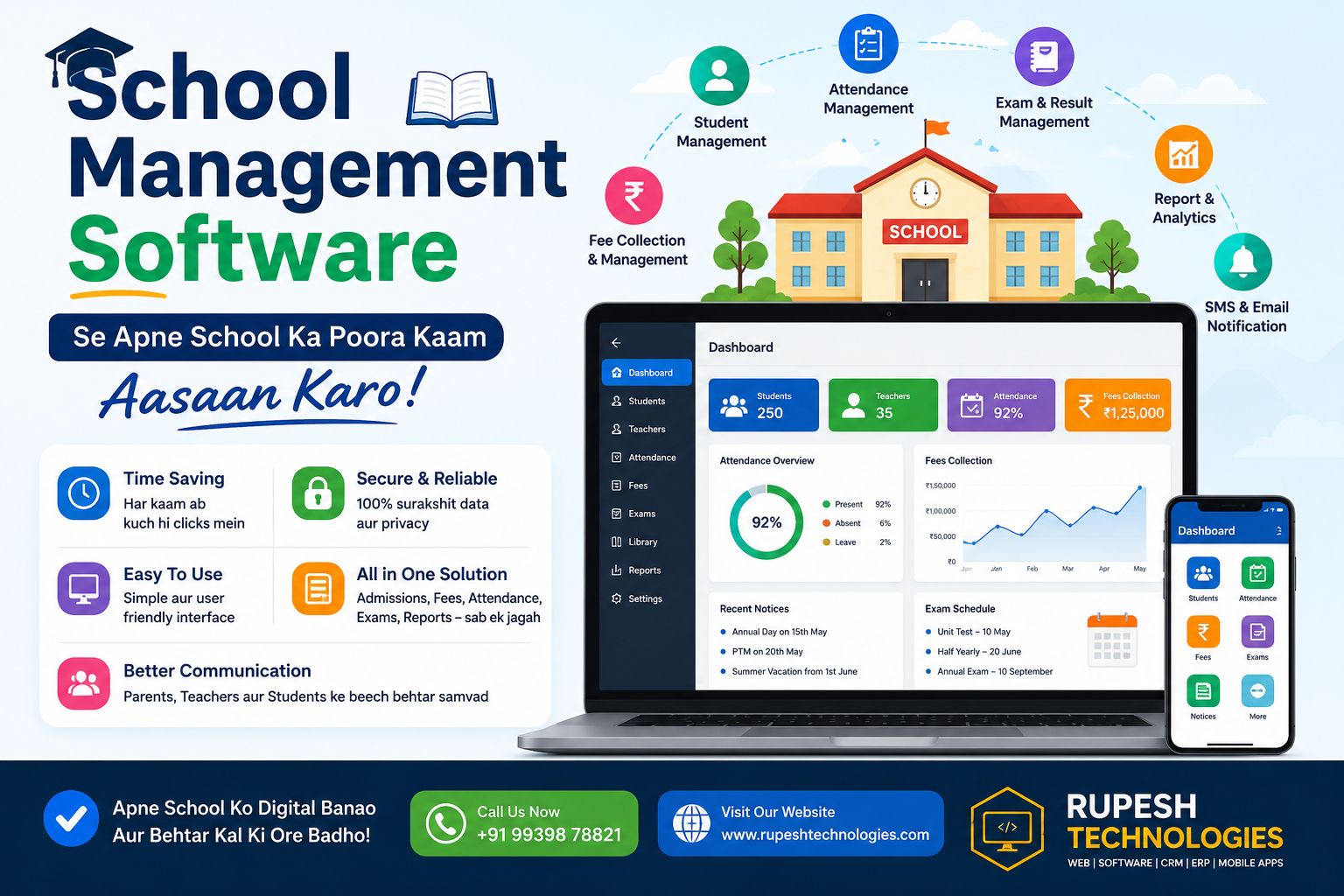Tap the Exams icon on phone dashboard
1344x896 pixels.
tap(1257, 632)
